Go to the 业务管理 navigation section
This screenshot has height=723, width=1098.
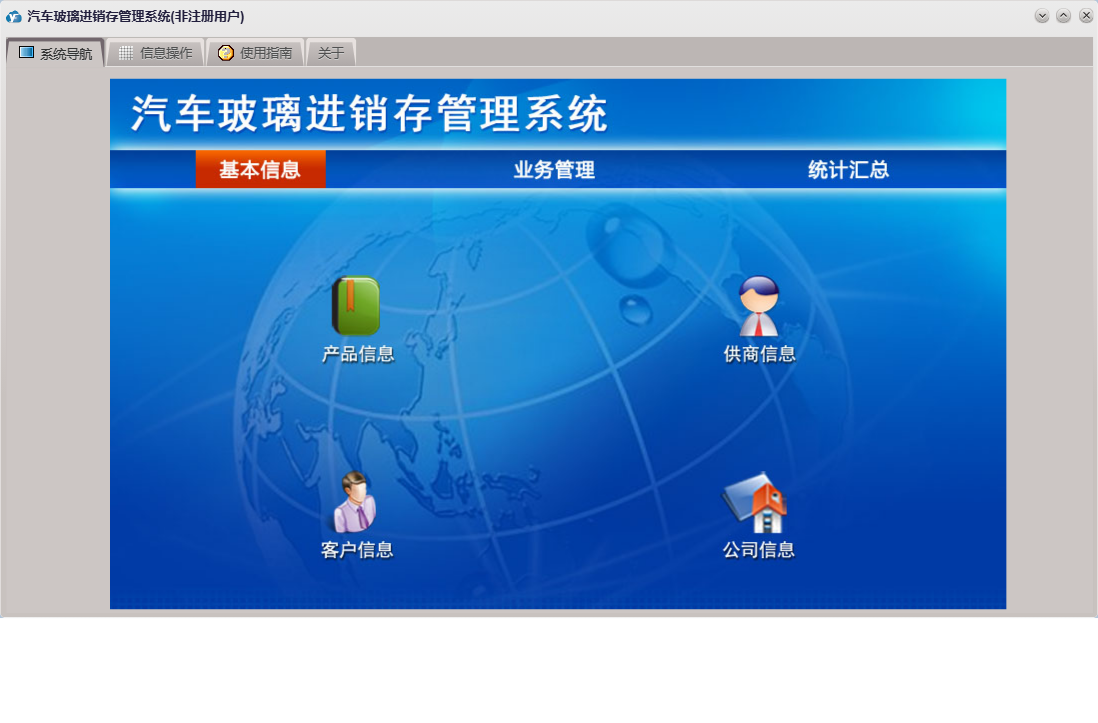pos(554,170)
